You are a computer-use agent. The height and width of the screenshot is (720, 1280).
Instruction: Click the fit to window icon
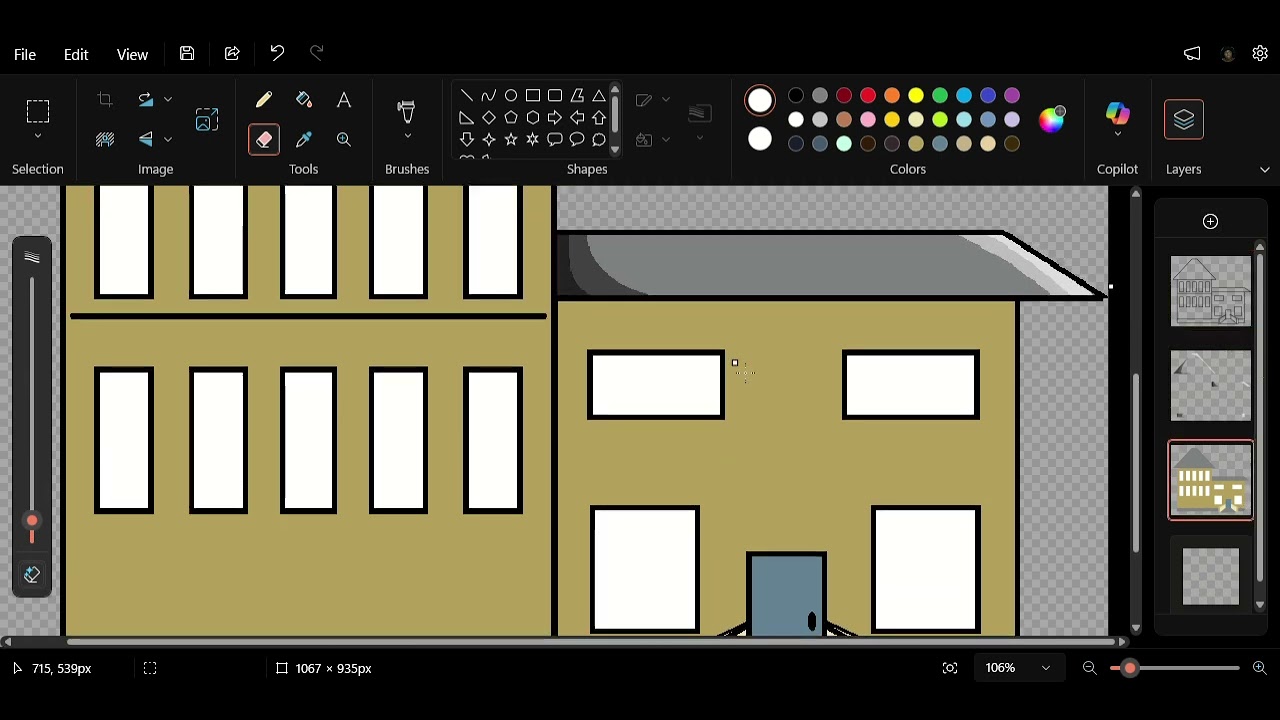(x=950, y=668)
